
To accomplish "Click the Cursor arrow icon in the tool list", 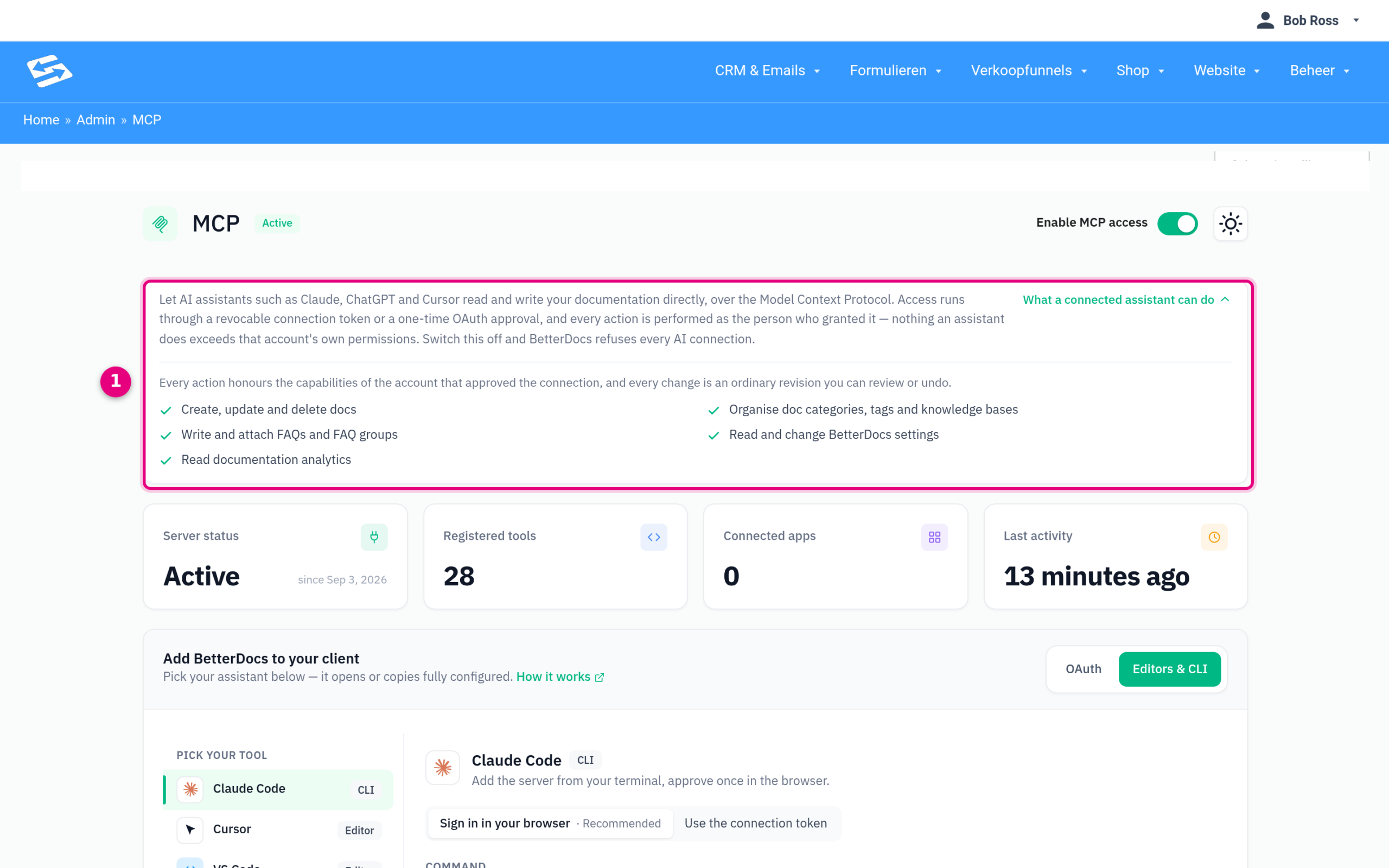I will coord(190,829).
